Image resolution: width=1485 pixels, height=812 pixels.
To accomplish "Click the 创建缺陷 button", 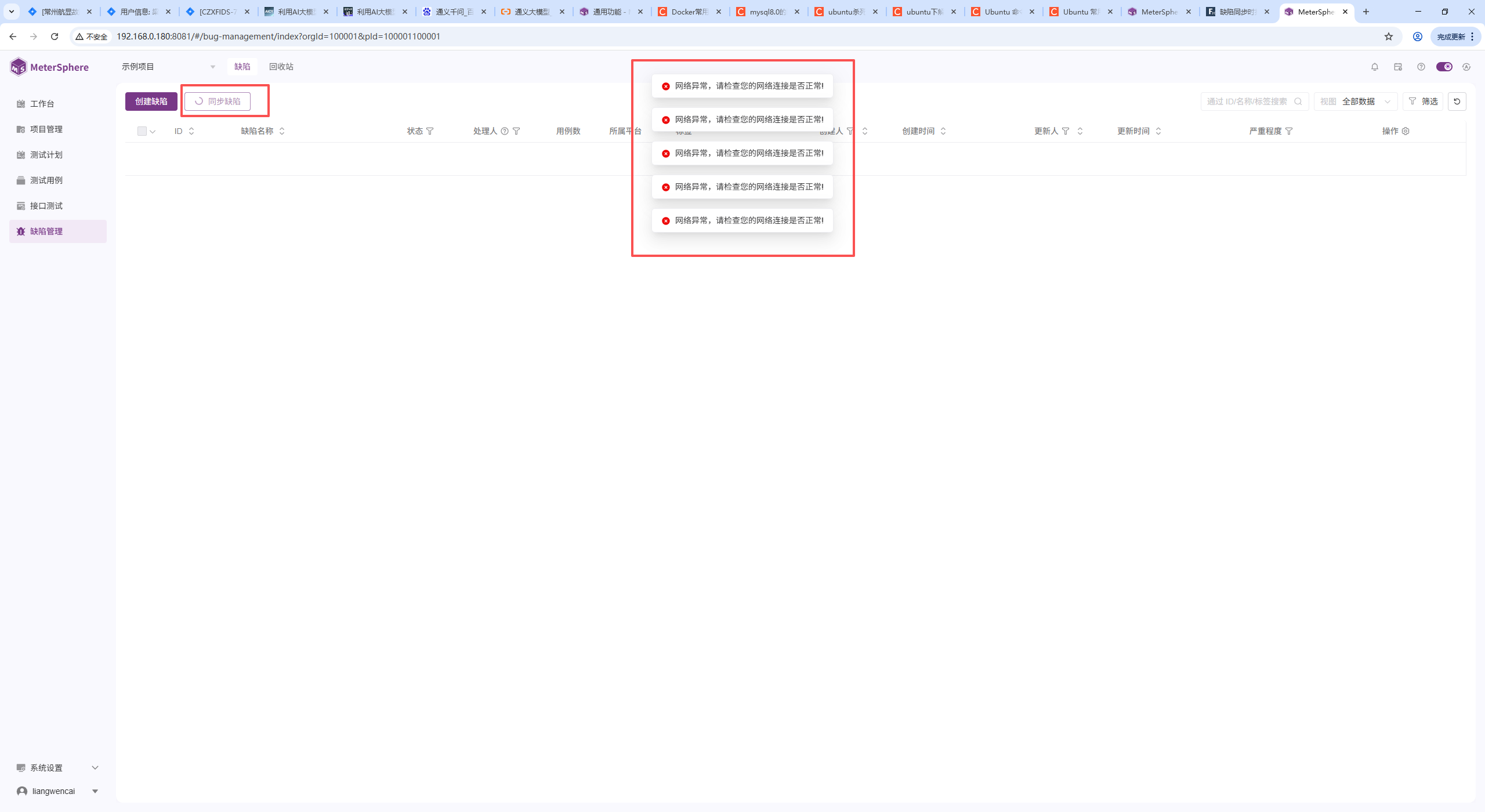I will click(151, 101).
